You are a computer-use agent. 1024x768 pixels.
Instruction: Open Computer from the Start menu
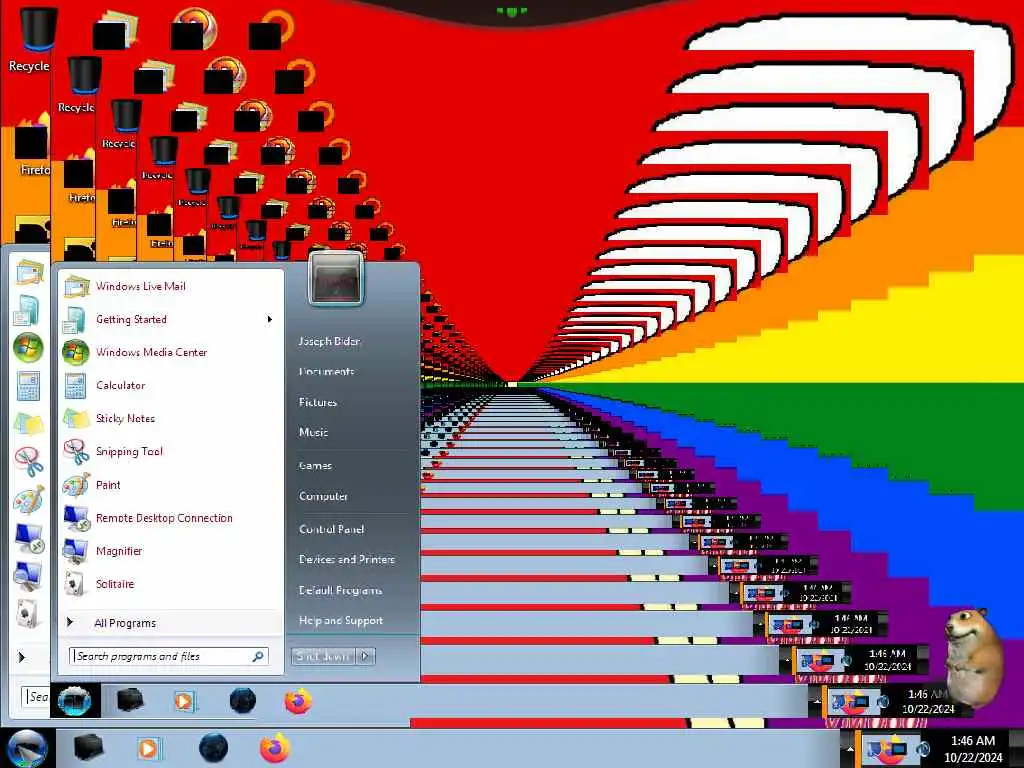(x=323, y=496)
